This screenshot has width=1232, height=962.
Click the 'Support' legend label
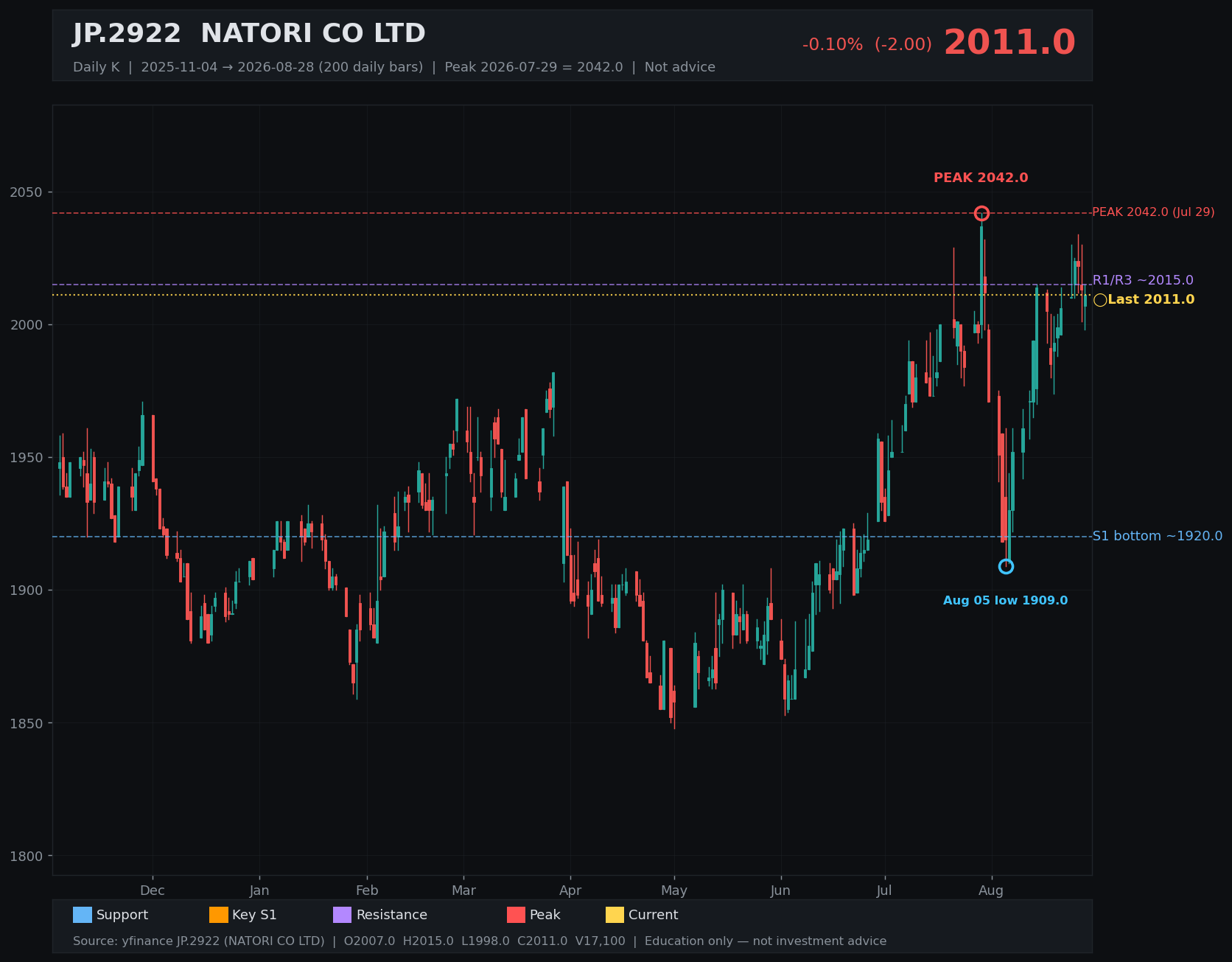click(x=122, y=915)
